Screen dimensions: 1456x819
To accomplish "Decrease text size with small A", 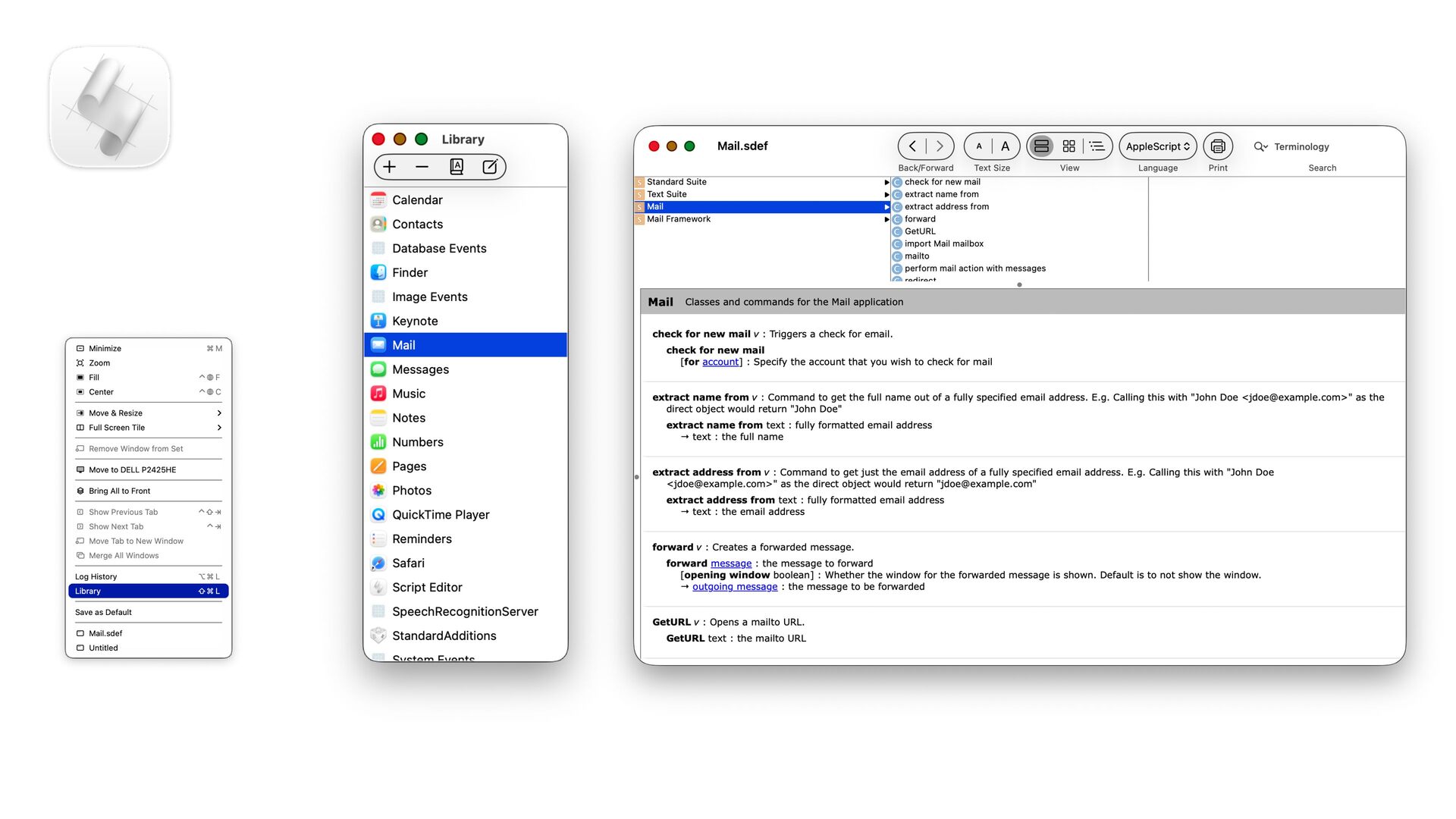I will [x=979, y=146].
